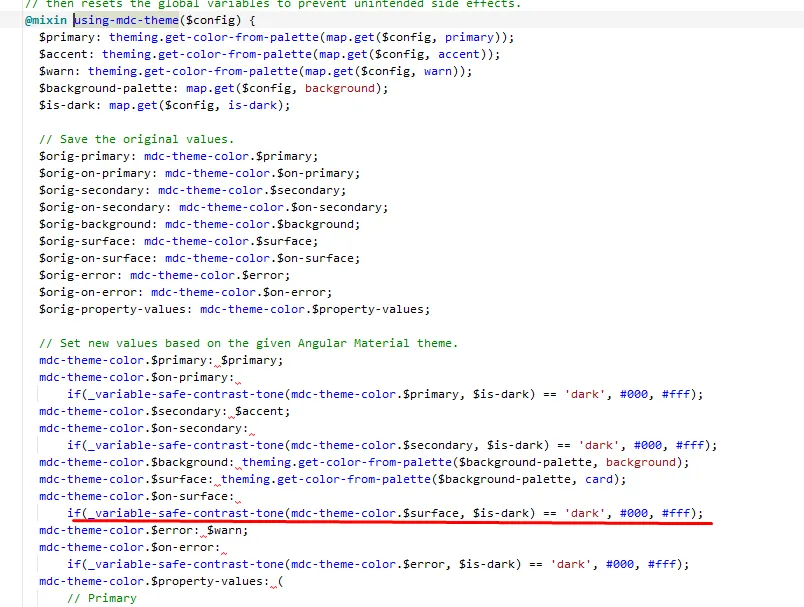Click the $is-dark variable declaration
804x607 pixels.
(x=164, y=105)
